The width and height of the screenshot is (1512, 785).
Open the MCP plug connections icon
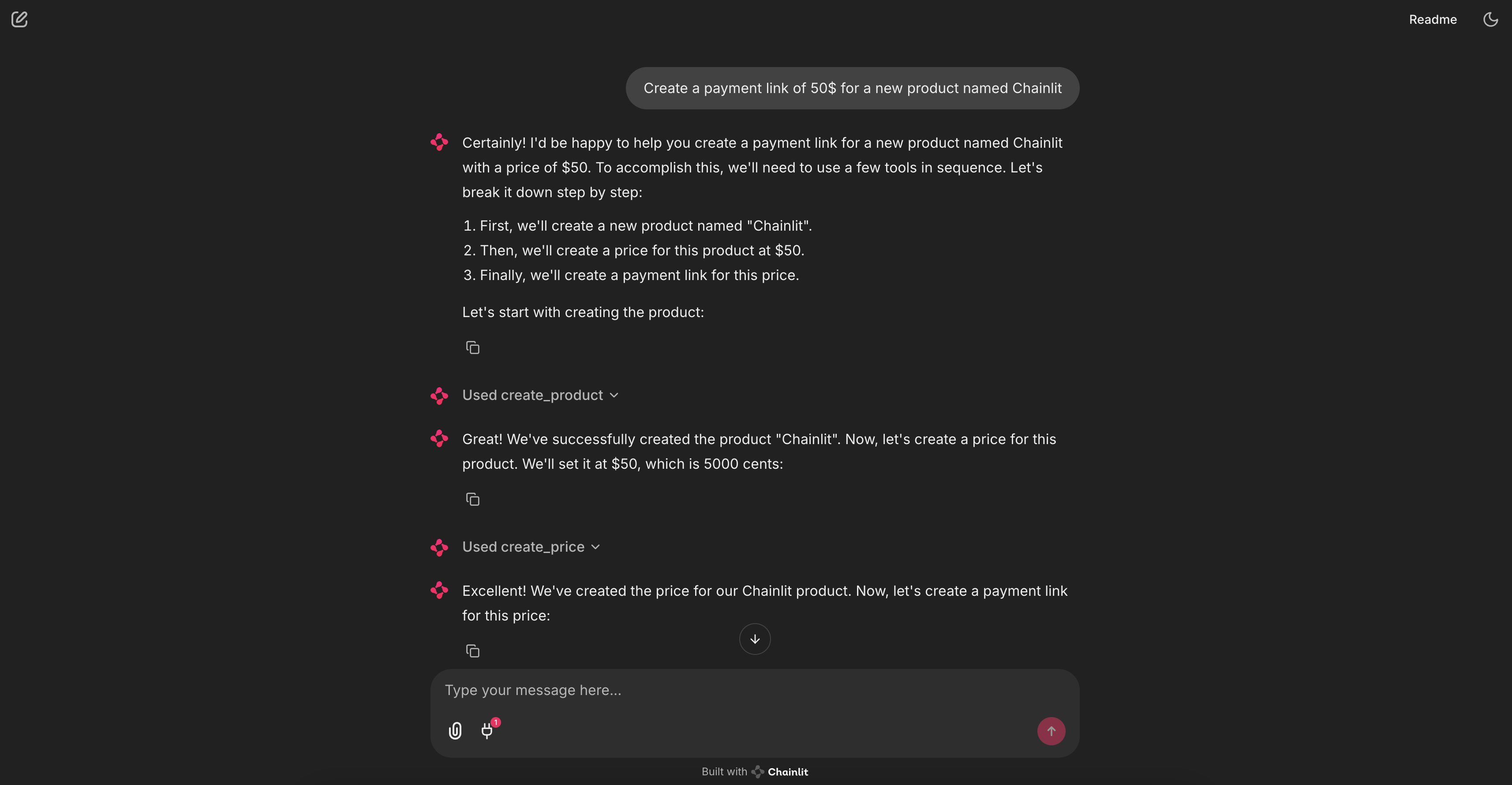click(487, 730)
